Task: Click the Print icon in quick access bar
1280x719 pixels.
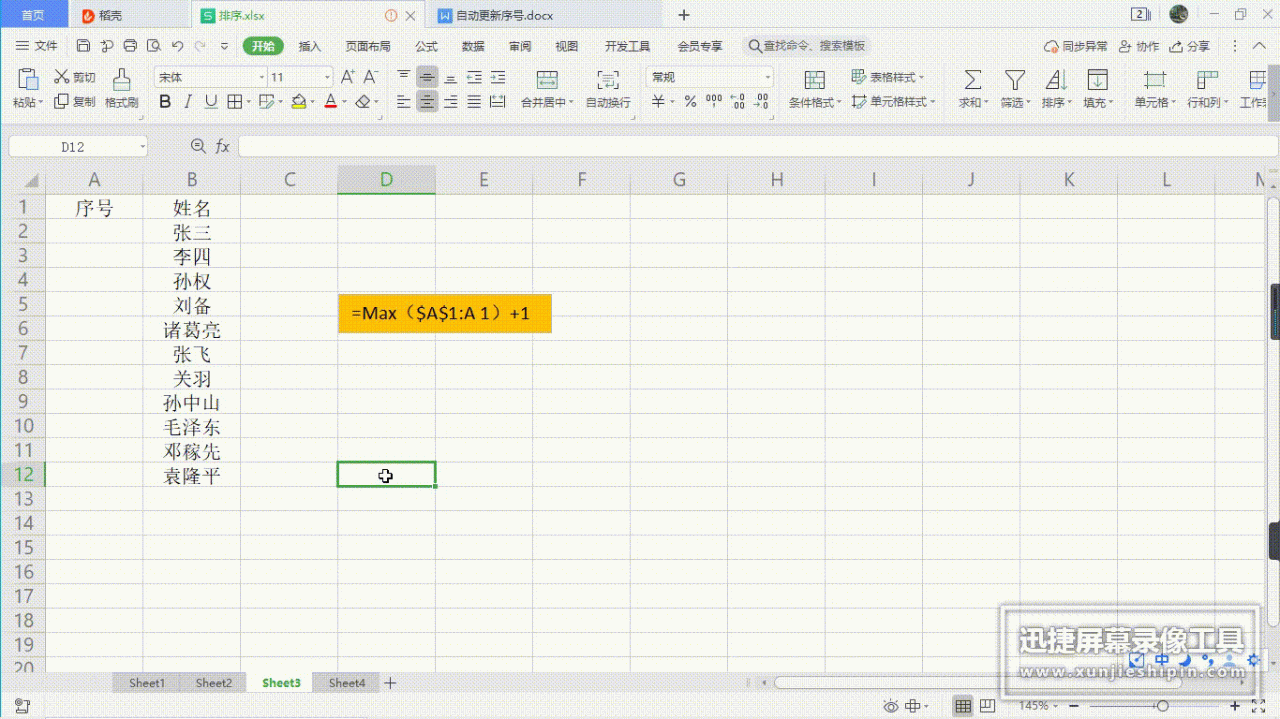Action: coord(130,46)
